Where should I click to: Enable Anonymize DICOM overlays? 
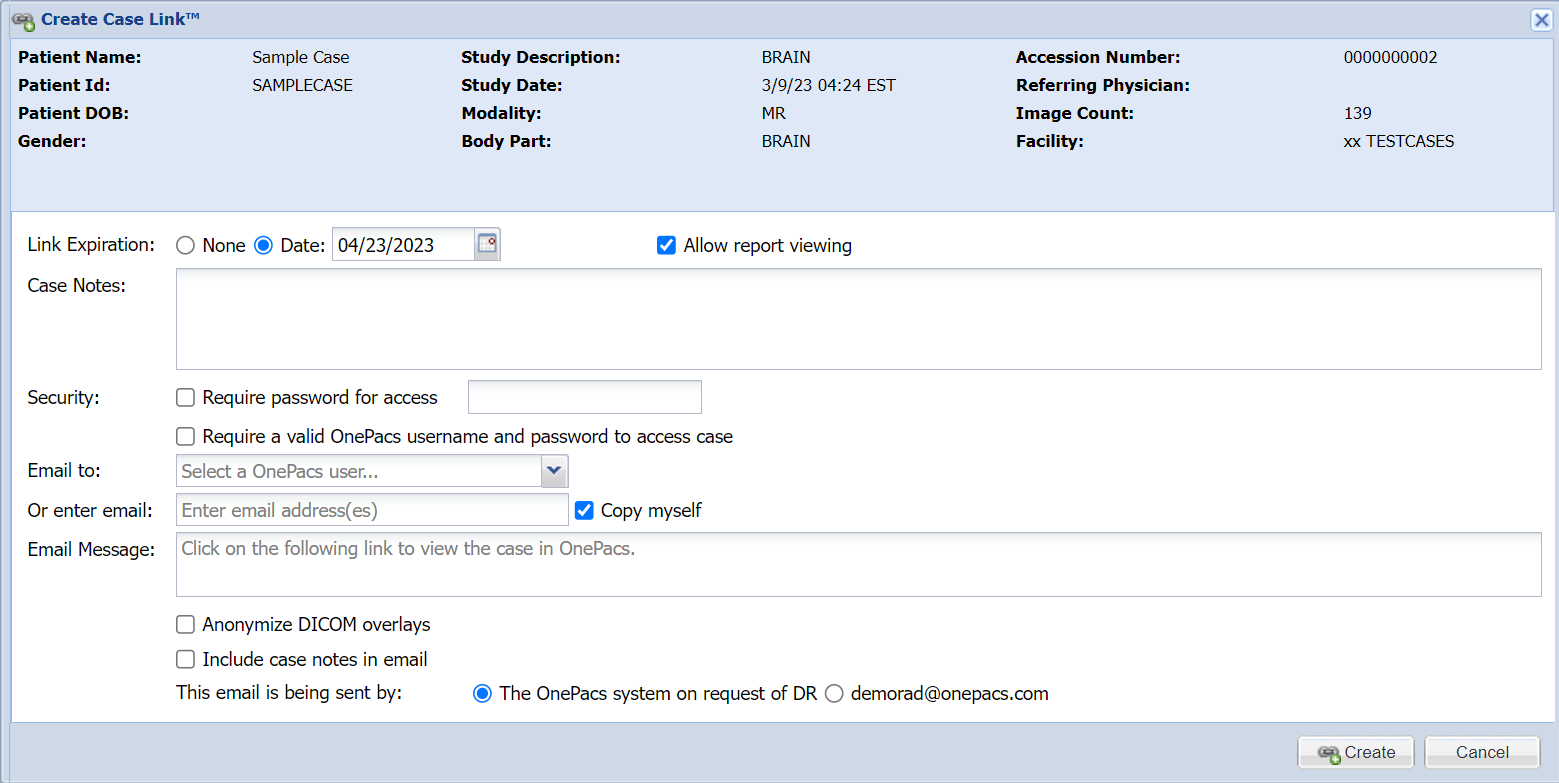(x=186, y=625)
